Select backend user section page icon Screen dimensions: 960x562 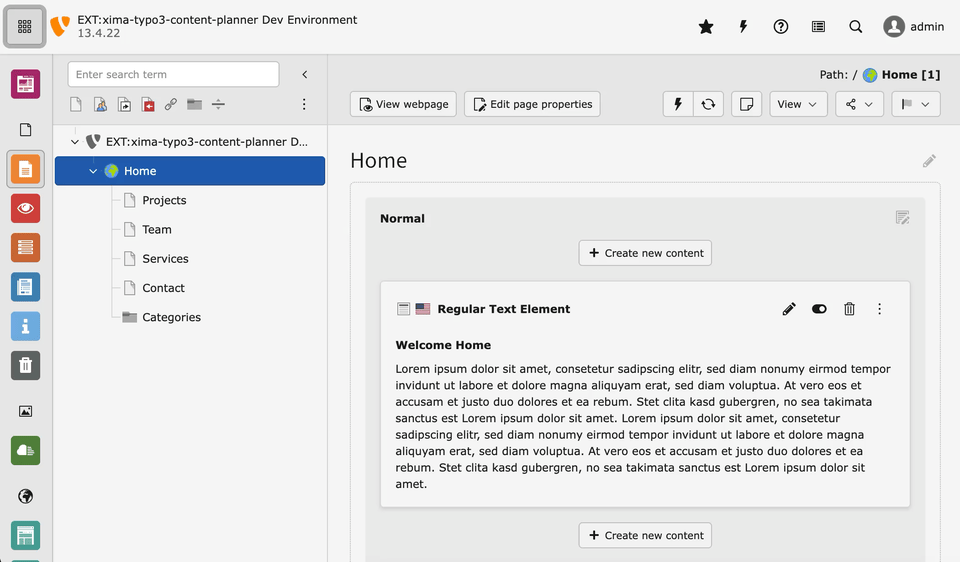click(x=100, y=105)
